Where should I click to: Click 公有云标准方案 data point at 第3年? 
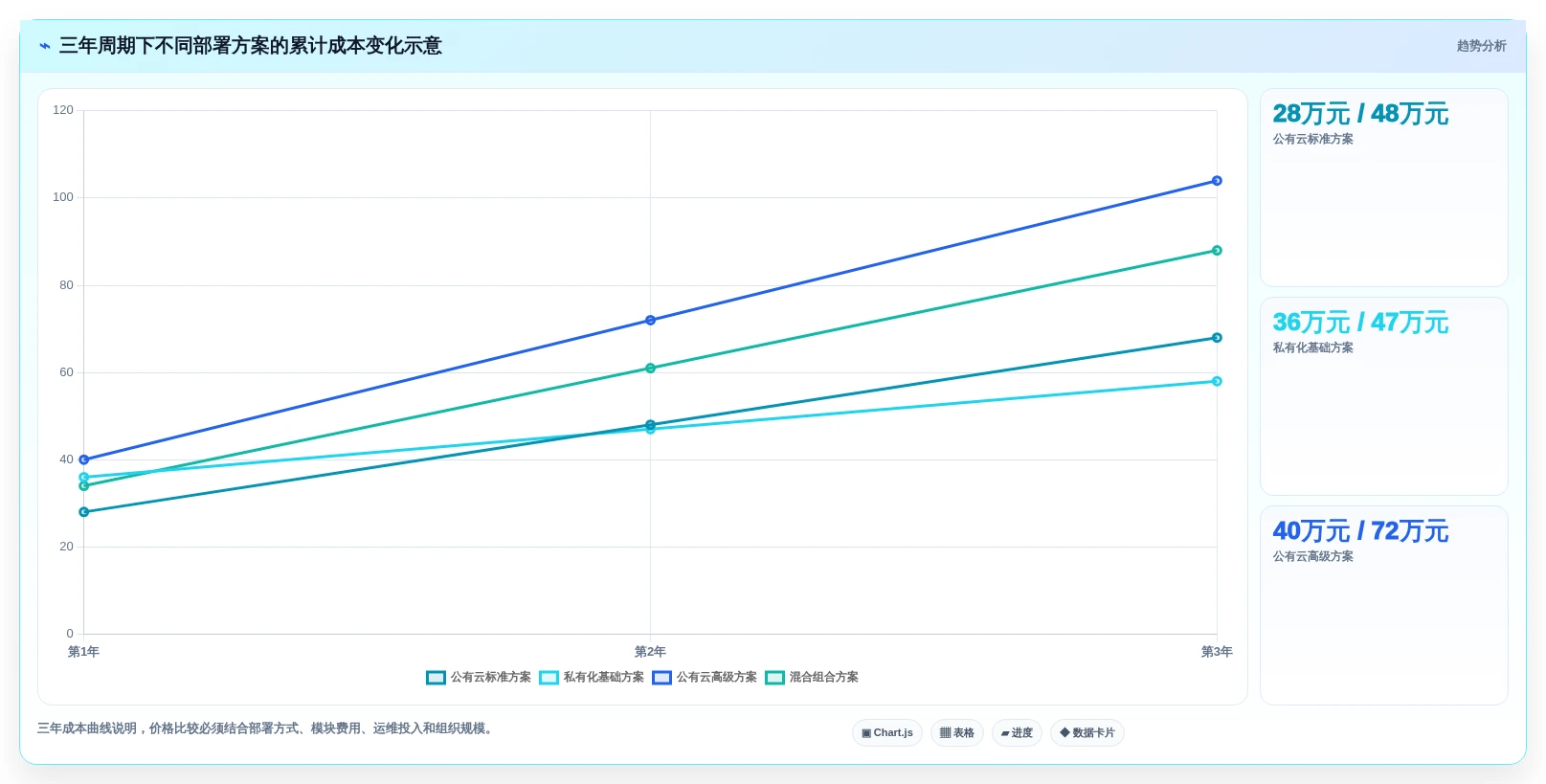tap(1217, 338)
